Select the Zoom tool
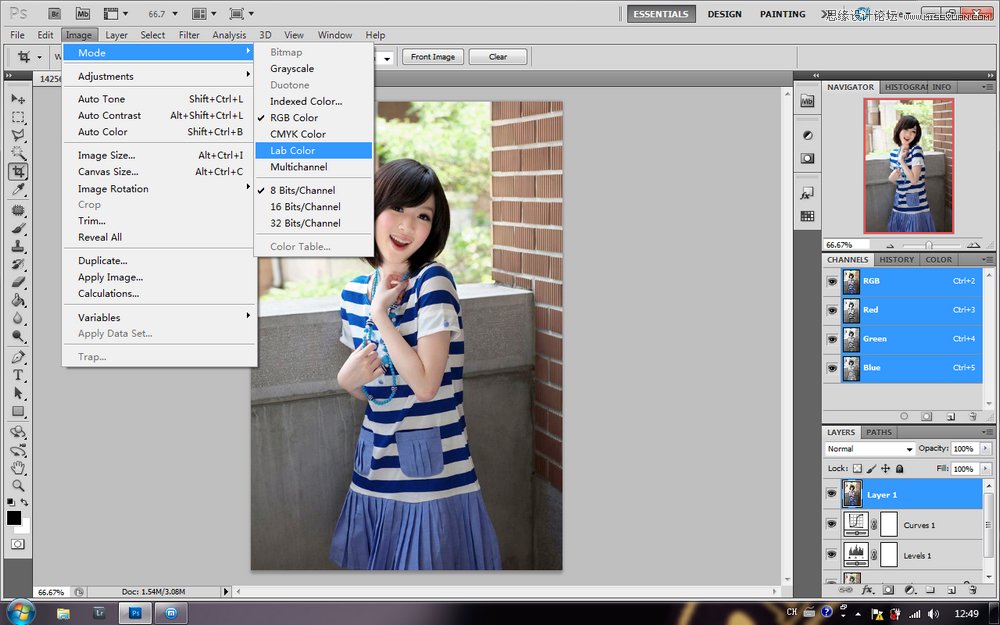 pos(17,485)
